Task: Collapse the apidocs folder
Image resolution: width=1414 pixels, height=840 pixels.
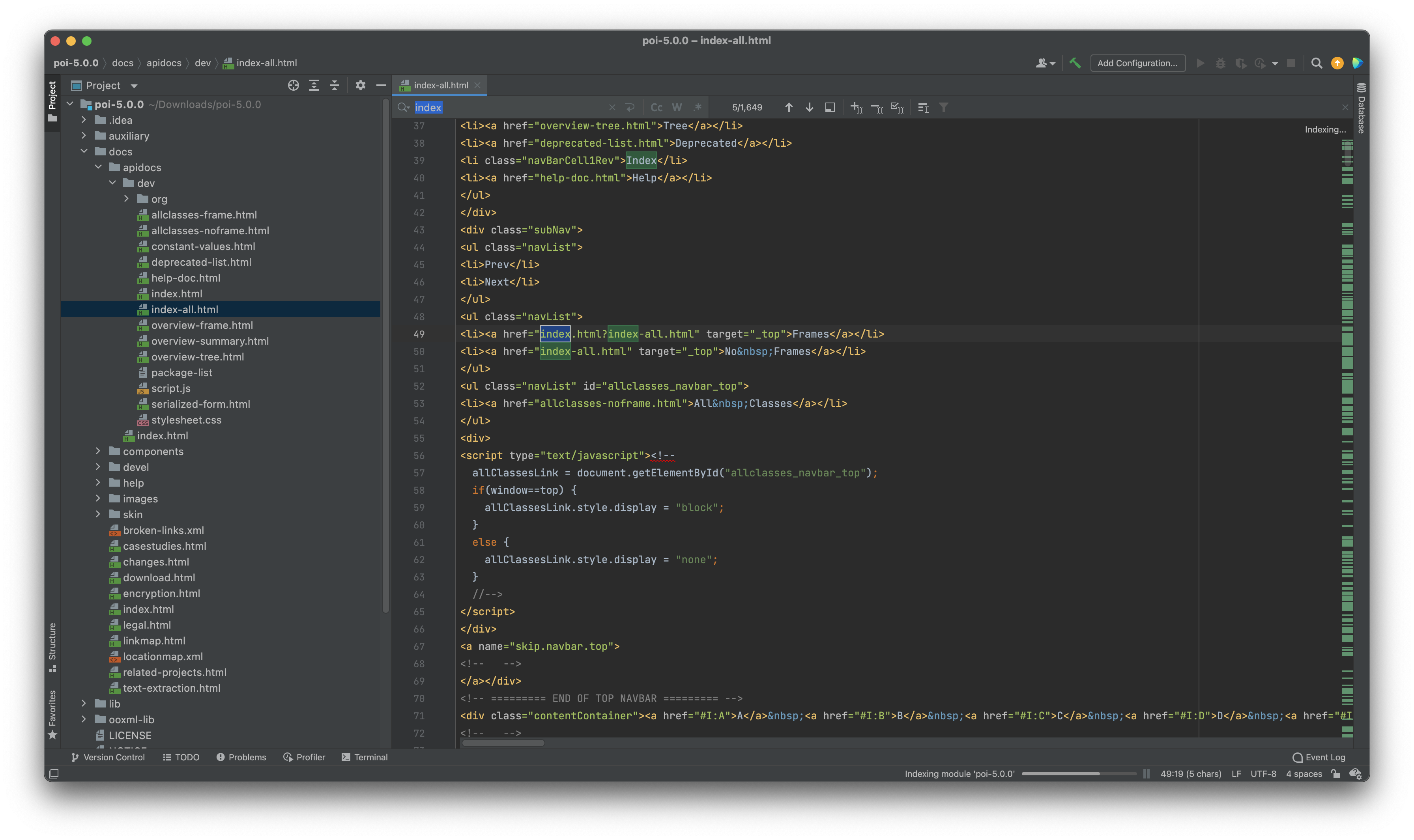Action: coord(98,167)
